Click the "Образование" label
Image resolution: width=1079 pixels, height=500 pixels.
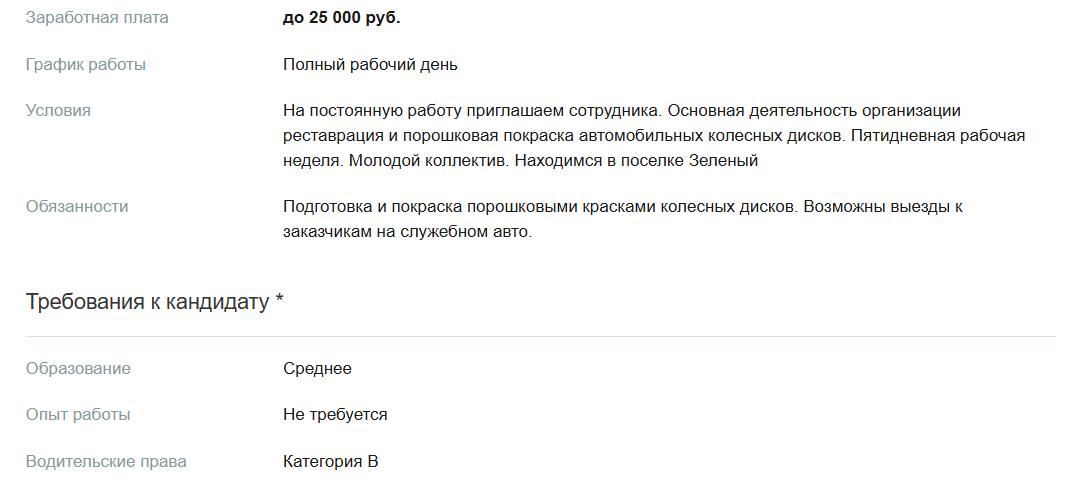pos(78,369)
